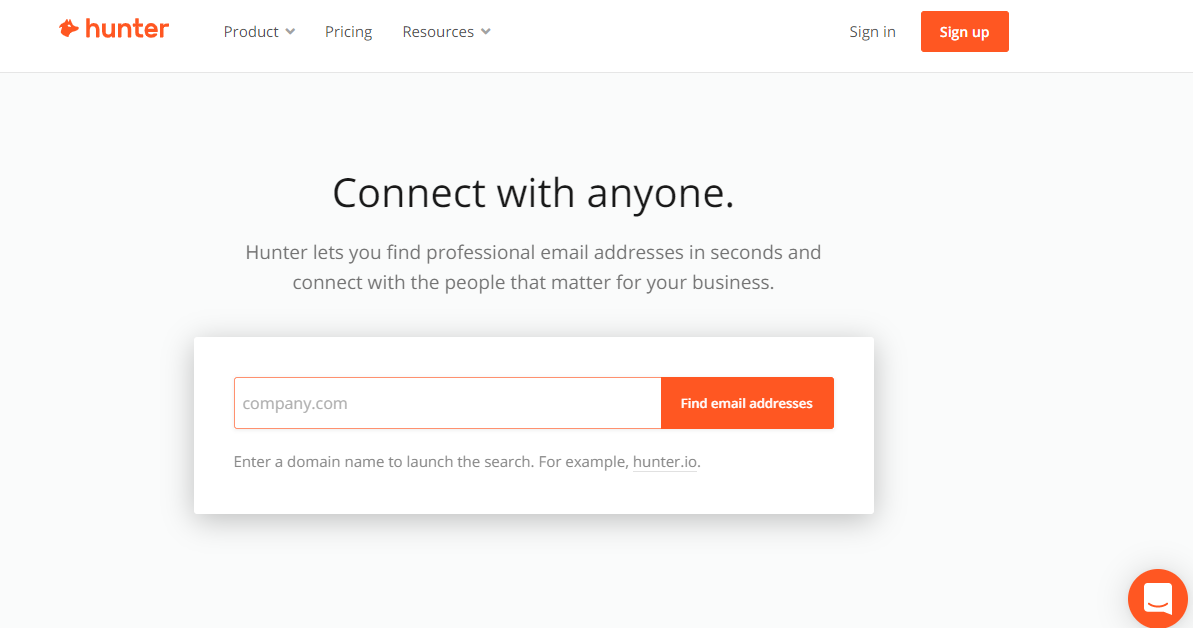Click the hunter wordmark in the header
The height and width of the screenshot is (628, 1193).
pyautogui.click(x=127, y=29)
